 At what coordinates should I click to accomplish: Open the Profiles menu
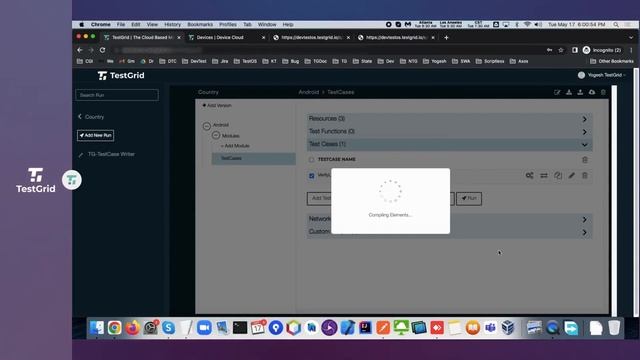[x=228, y=24]
